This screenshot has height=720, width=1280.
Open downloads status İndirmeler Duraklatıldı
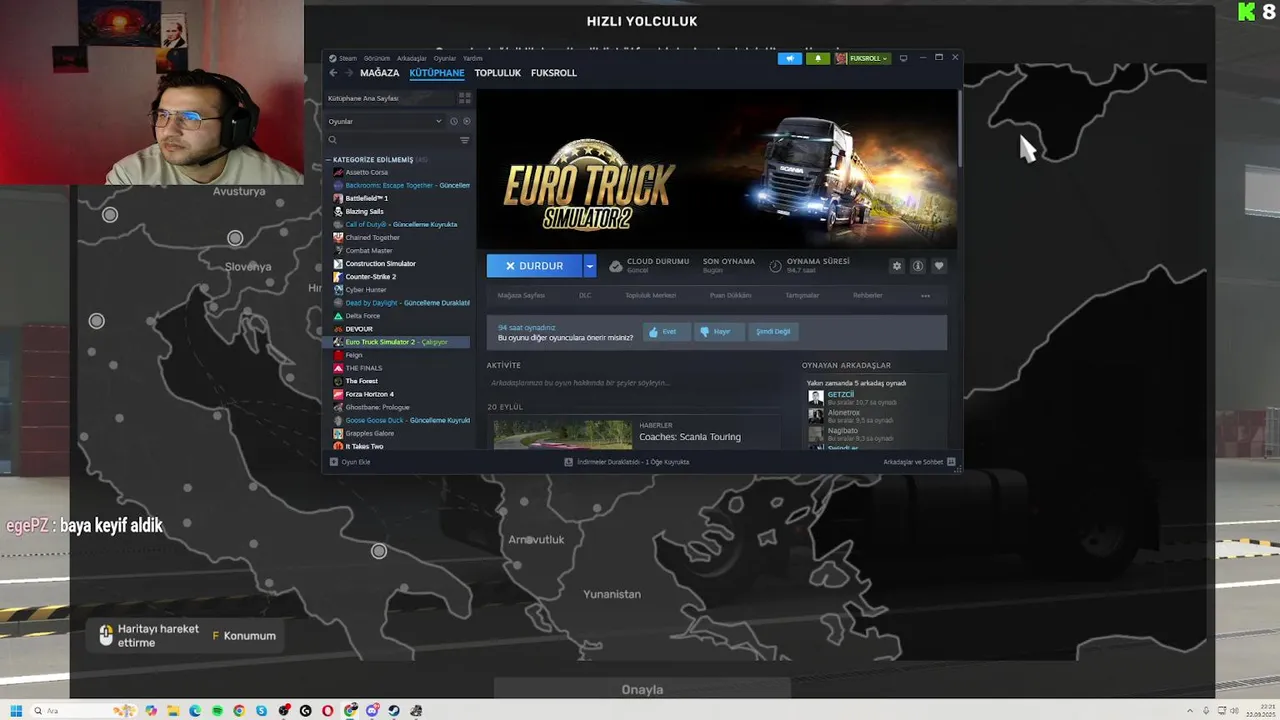click(627, 462)
